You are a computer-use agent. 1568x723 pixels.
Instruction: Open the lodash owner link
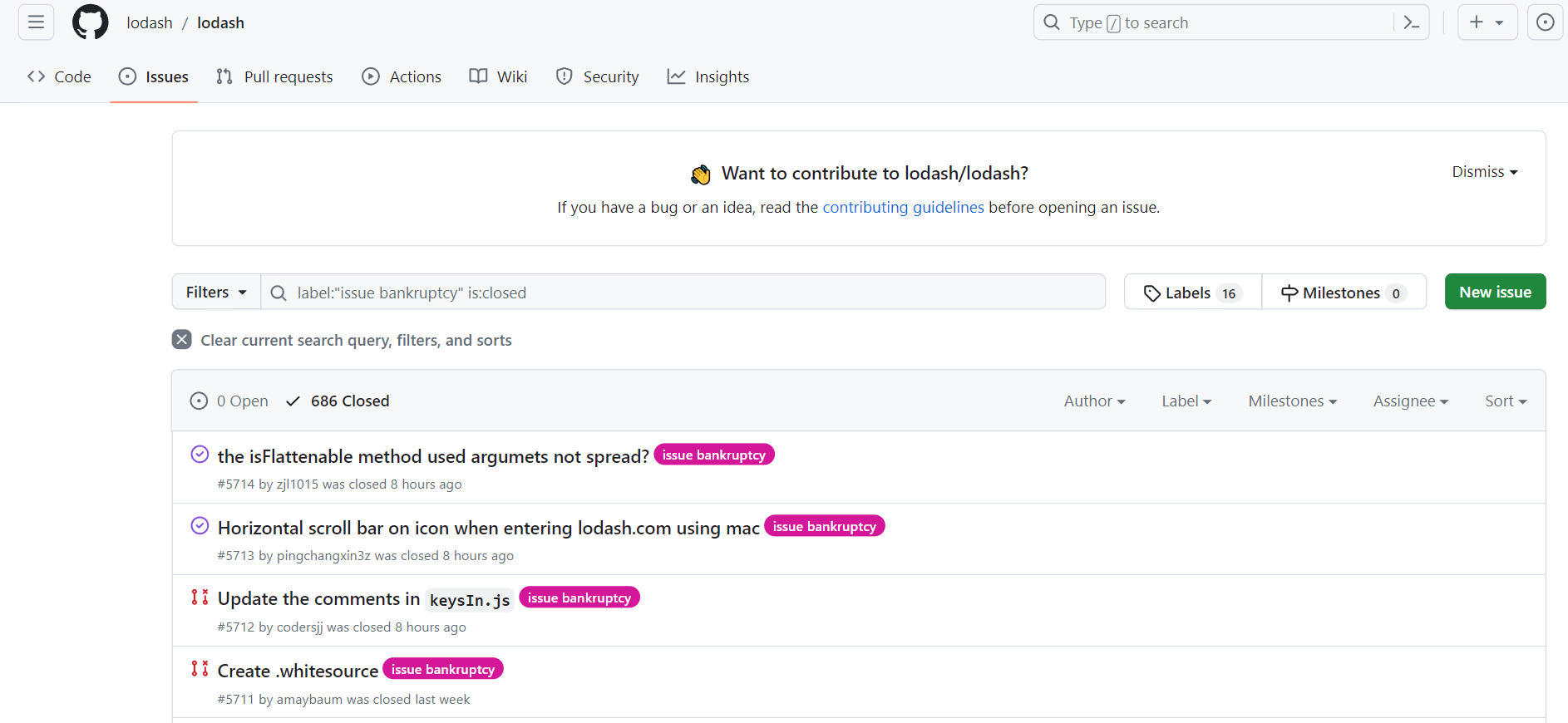coord(150,22)
